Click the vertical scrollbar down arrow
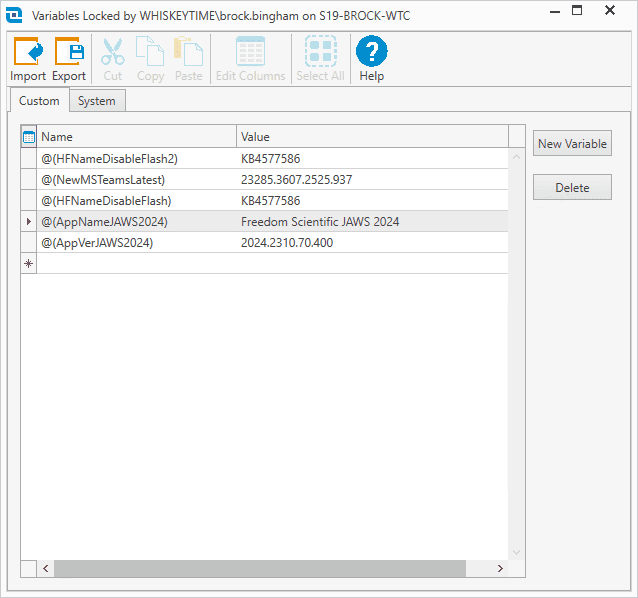The image size is (638, 598). click(517, 552)
